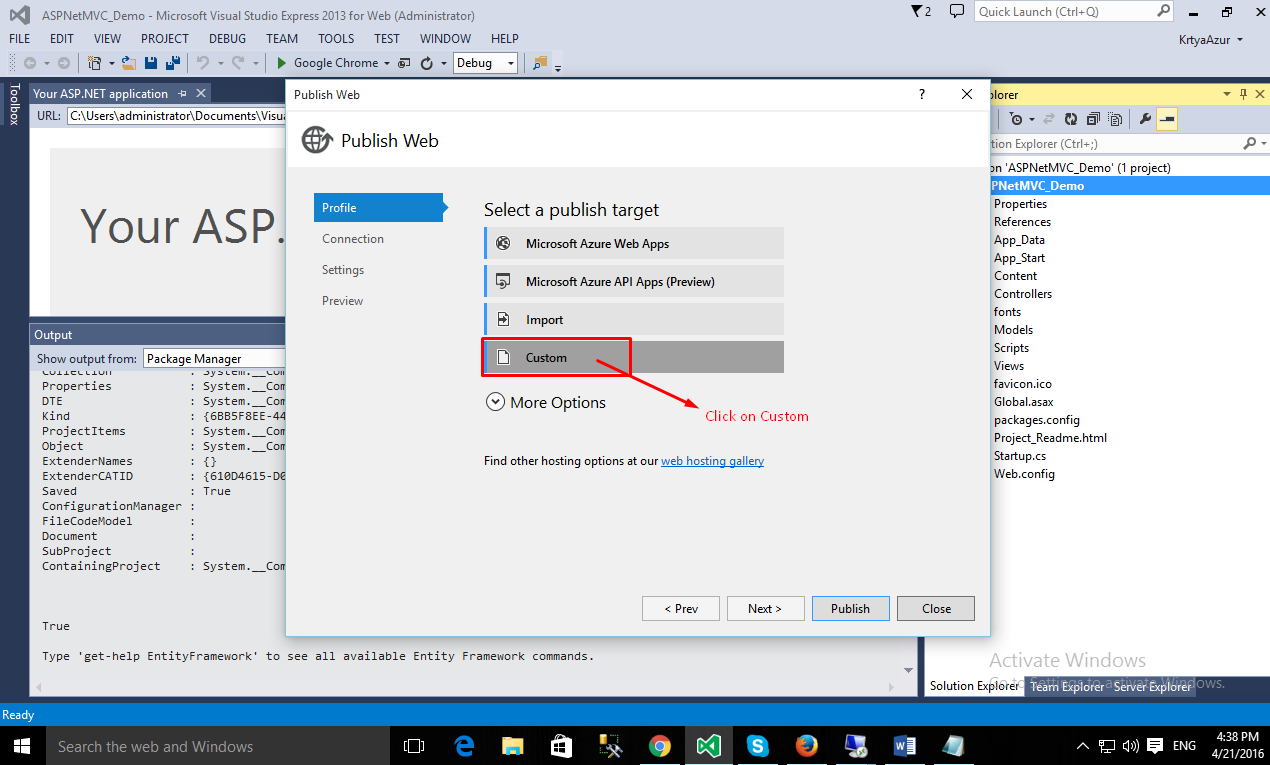Open Google Chrome from the taskbar
1270x765 pixels.
[660, 746]
